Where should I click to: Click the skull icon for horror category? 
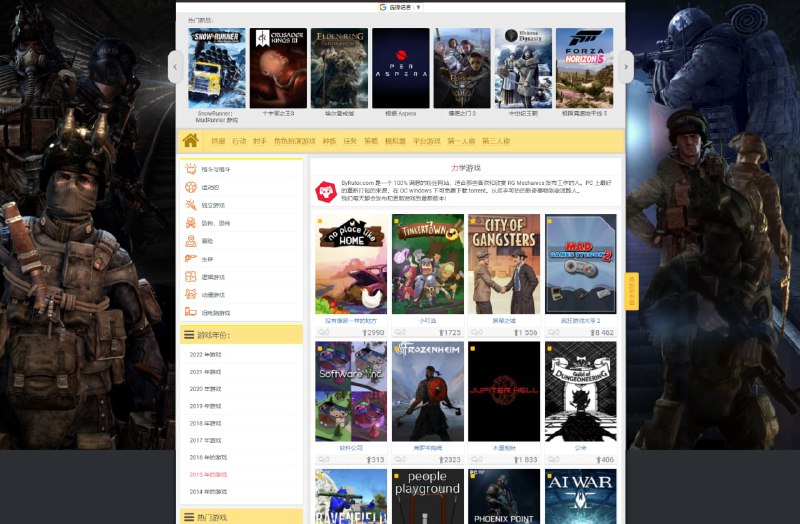[x=191, y=222]
